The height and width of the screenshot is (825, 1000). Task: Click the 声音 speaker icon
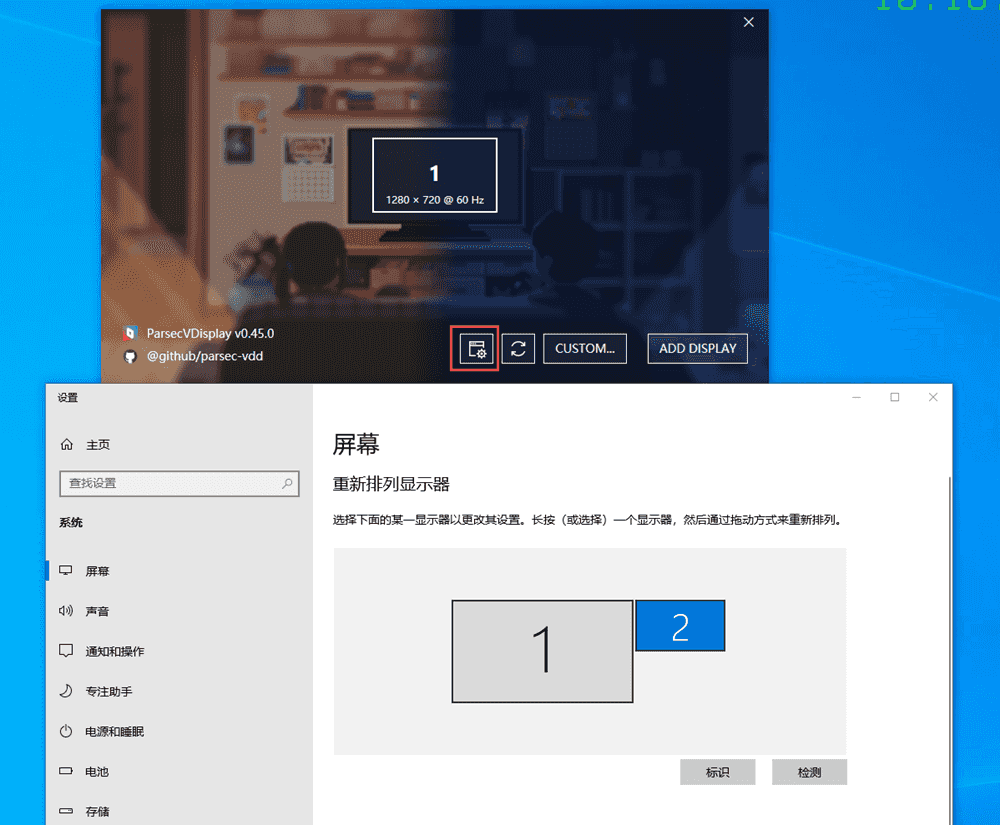click(67, 611)
